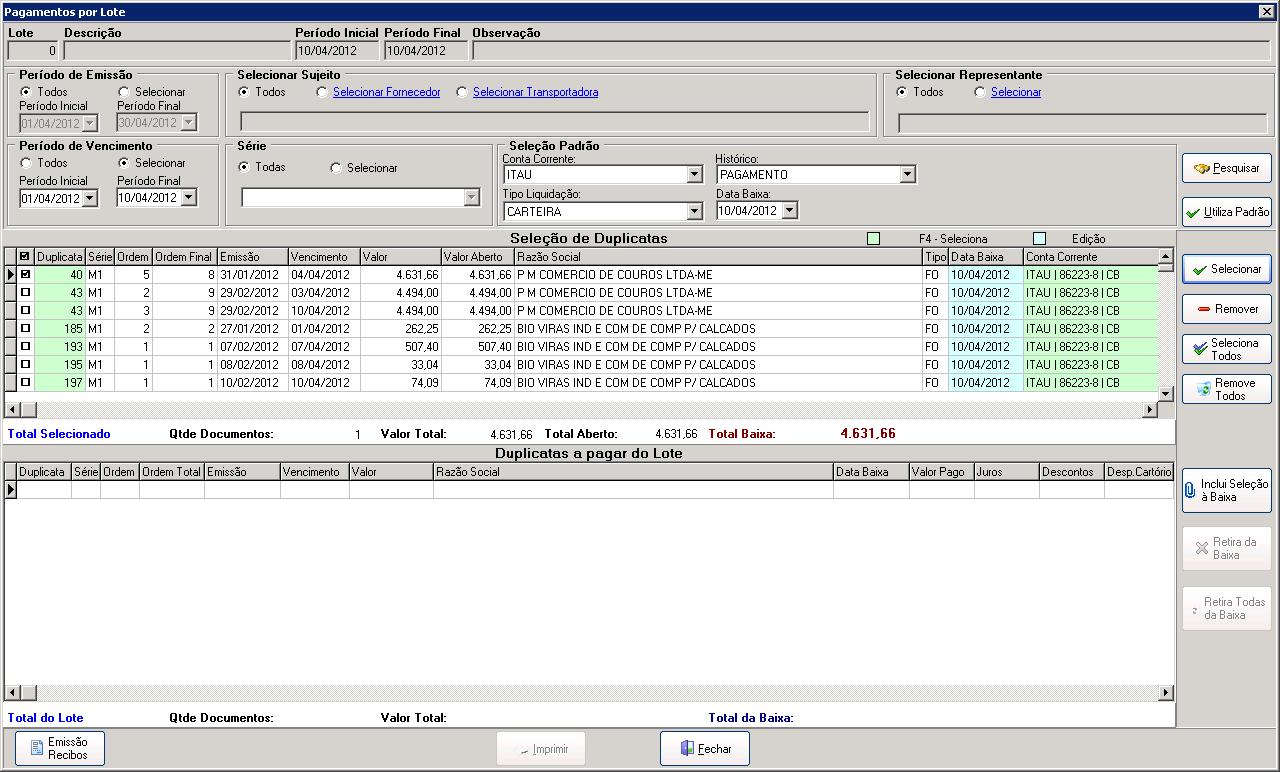Viewport: 1280px width, 772px height.
Task: Uncheck duplicata 40 row checkbox
Action: [25, 274]
